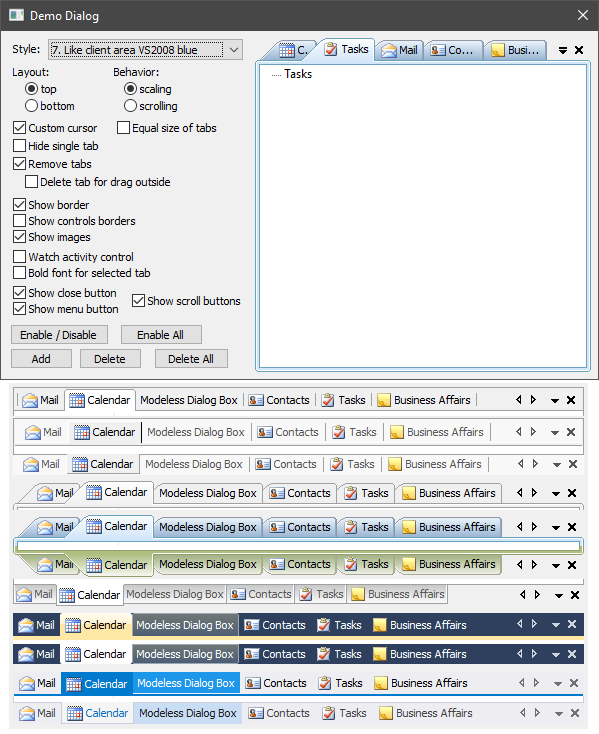The image size is (599, 734).
Task: Click the Contacts card icon in the green tab strip
Action: click(x=277, y=565)
